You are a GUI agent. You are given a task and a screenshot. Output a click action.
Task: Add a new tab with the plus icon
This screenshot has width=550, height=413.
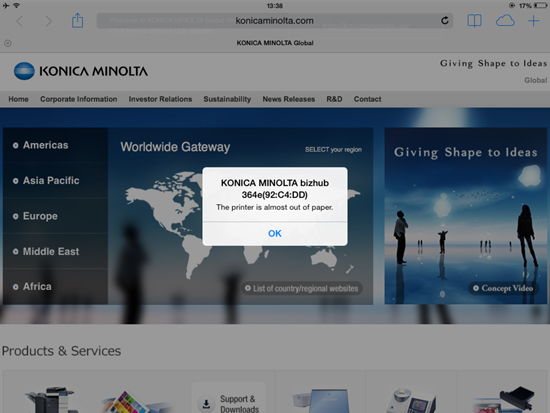pyautogui.click(x=533, y=21)
